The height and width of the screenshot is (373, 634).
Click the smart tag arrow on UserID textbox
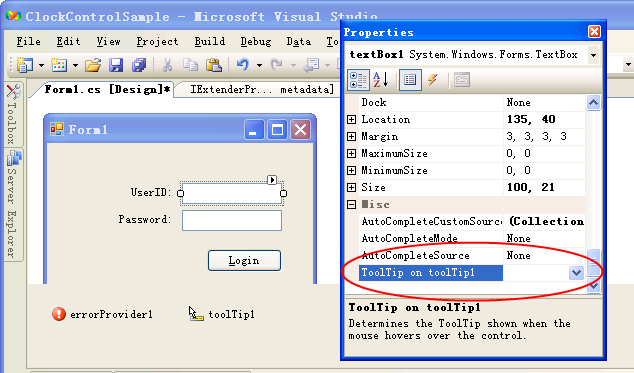[272, 180]
